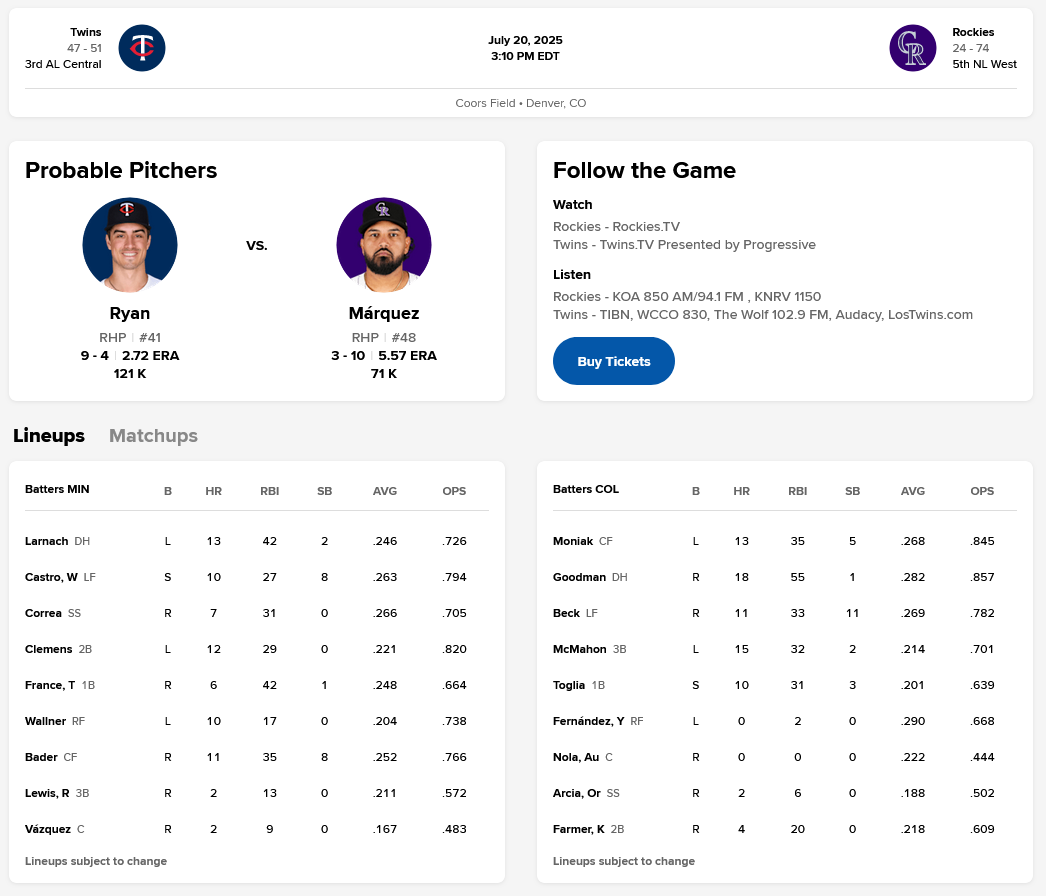Click McMahon in Rockies lineup
This screenshot has width=1046, height=896.
click(579, 649)
